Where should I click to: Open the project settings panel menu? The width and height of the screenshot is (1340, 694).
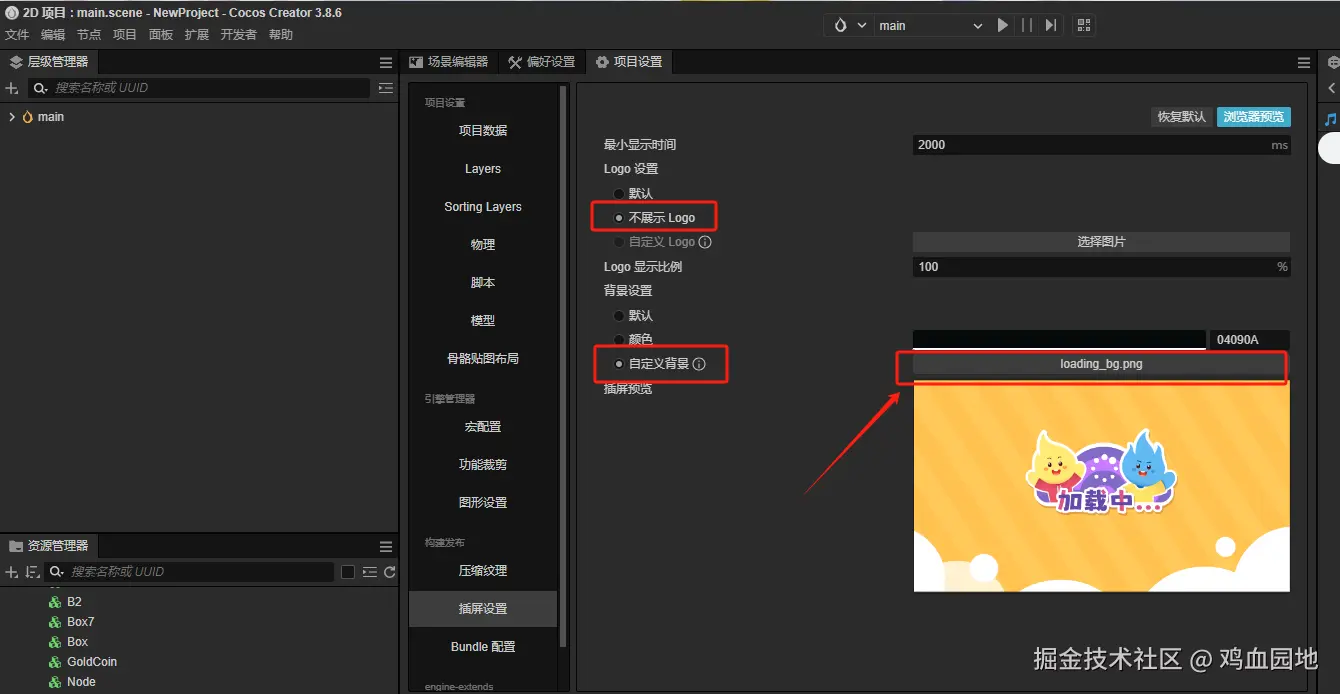(x=1304, y=62)
